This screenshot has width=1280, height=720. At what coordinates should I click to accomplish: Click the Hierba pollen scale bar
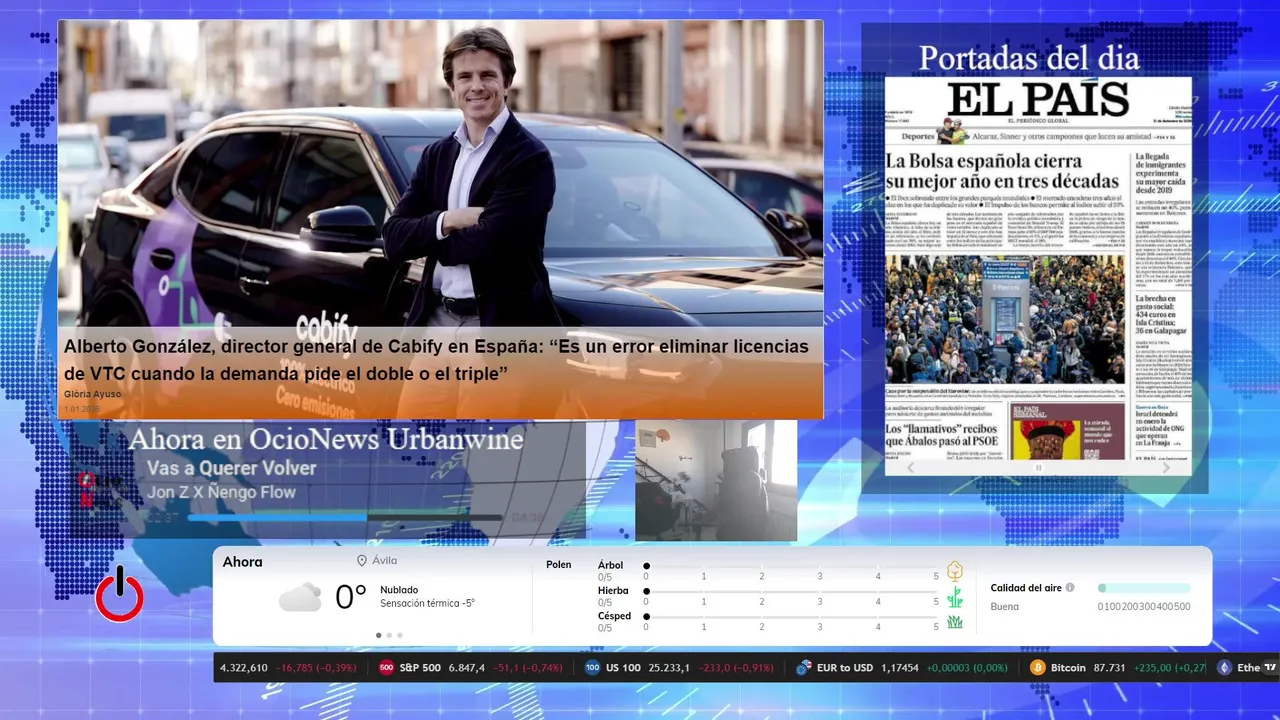791,591
